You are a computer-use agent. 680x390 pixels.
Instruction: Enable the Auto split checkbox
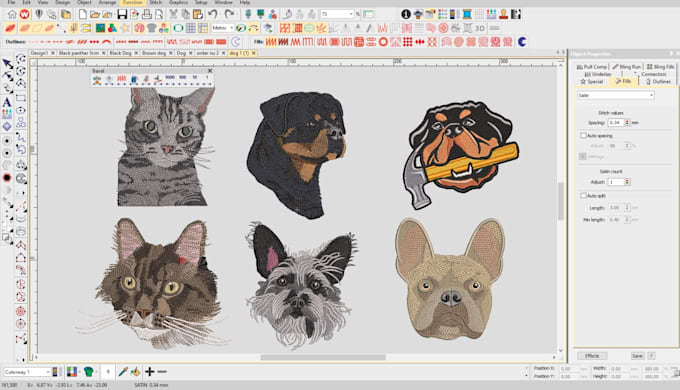click(x=583, y=196)
